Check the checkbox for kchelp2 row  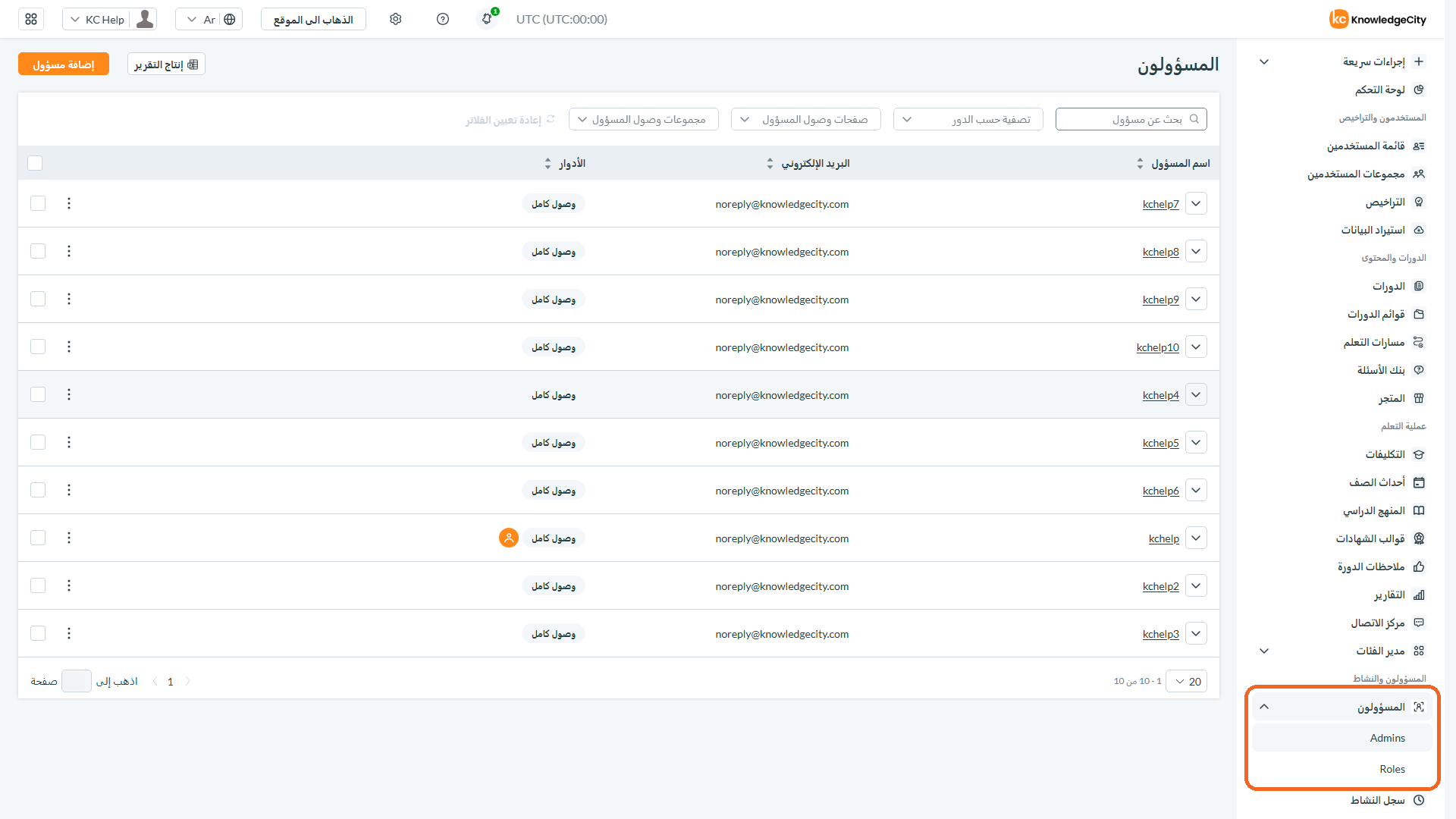point(38,585)
